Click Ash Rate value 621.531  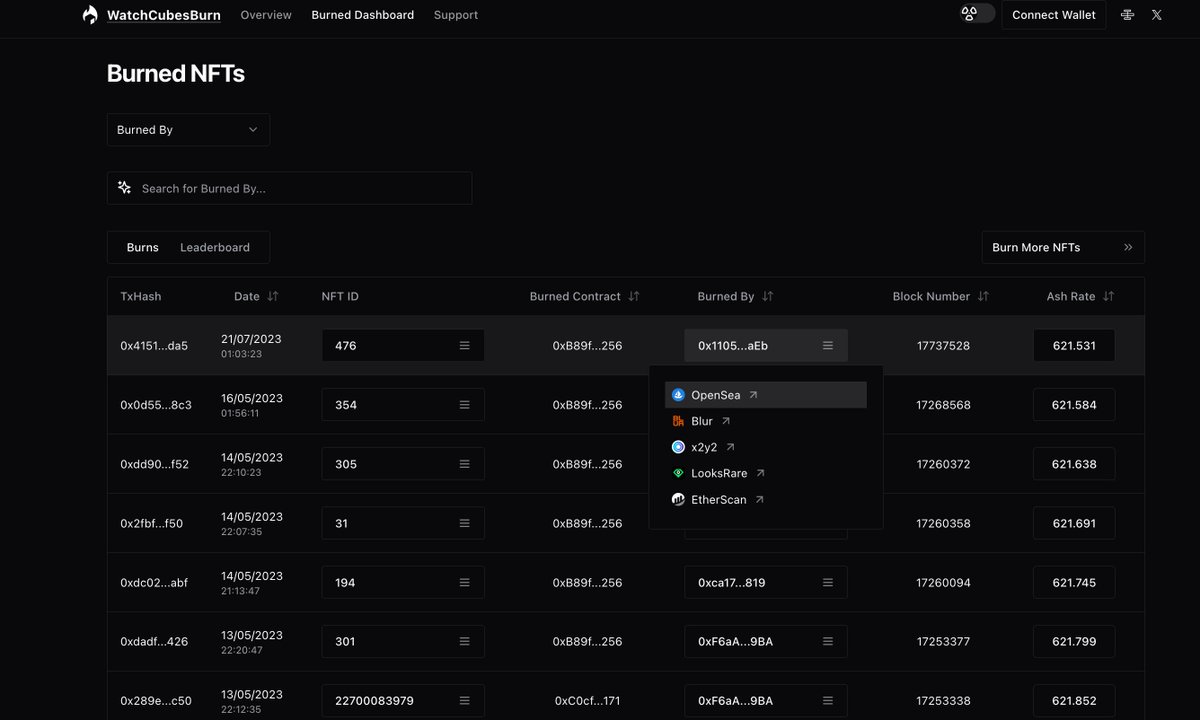[1074, 346]
